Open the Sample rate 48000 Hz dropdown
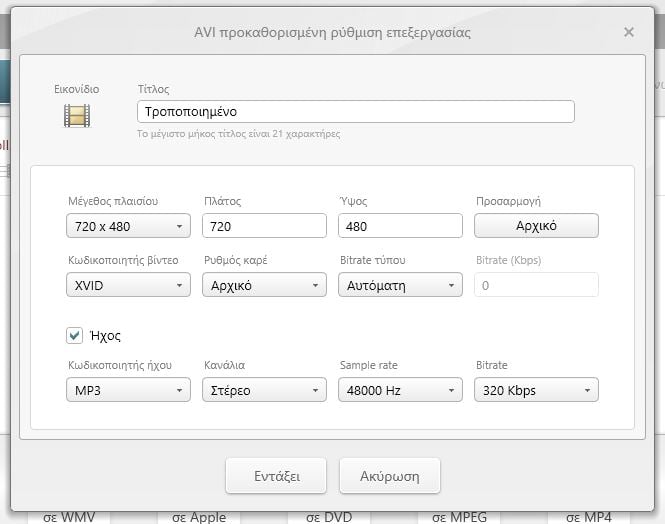The width and height of the screenshot is (665, 524). (x=400, y=390)
